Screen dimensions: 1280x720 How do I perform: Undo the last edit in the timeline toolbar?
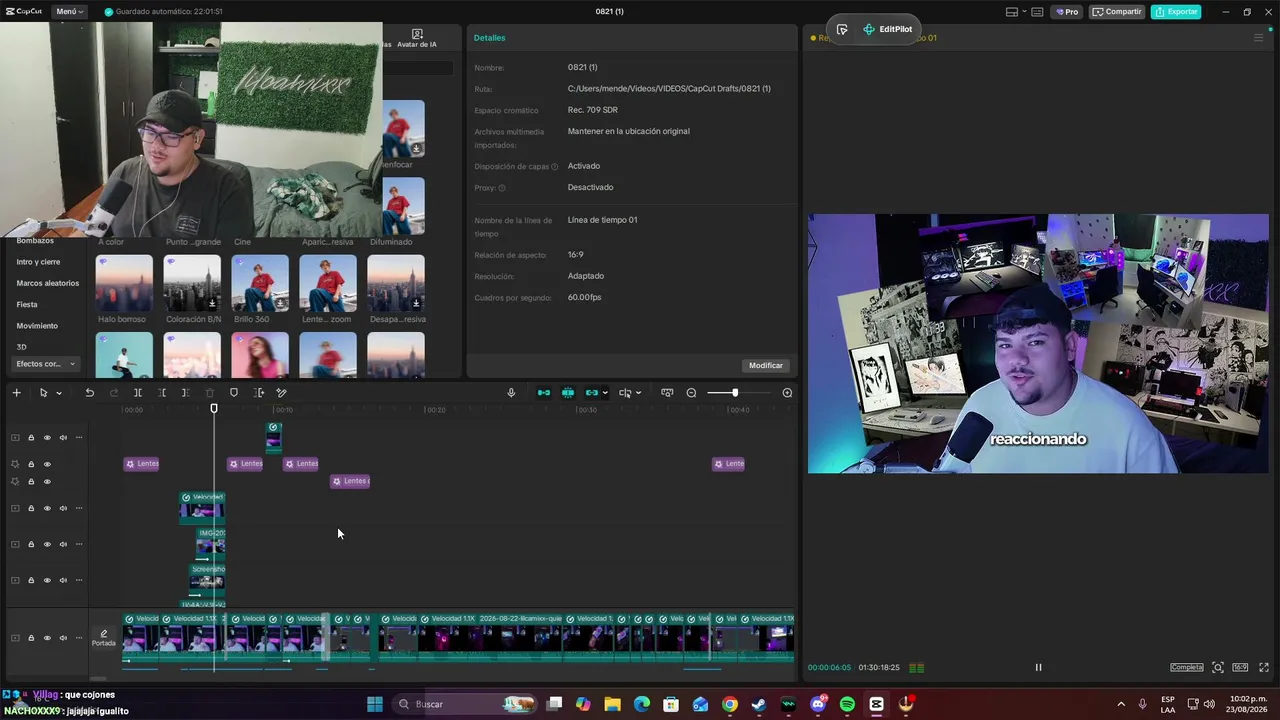tap(89, 393)
